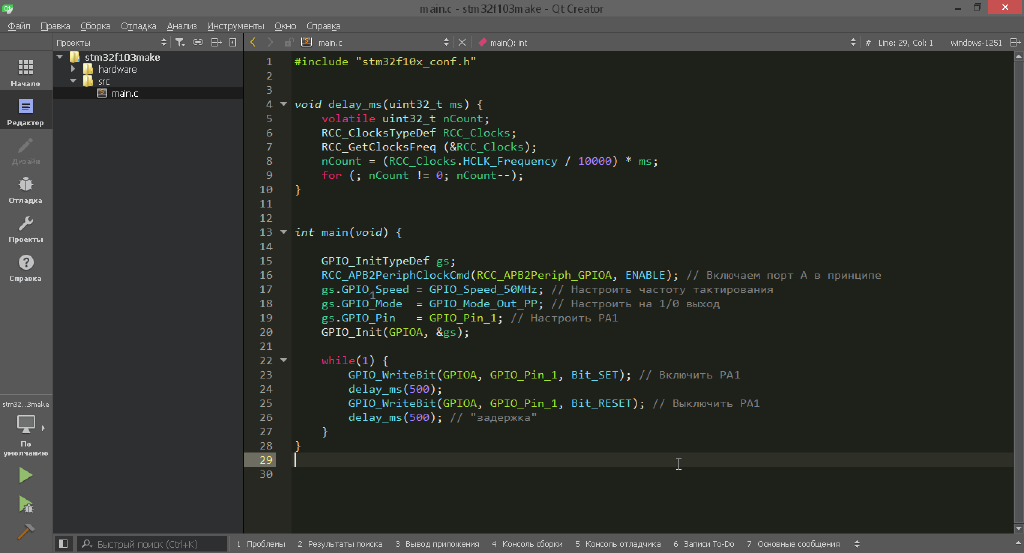The width and height of the screenshot is (1024, 553).
Task: Open the Консоль сборки pane
Action: tap(526, 544)
